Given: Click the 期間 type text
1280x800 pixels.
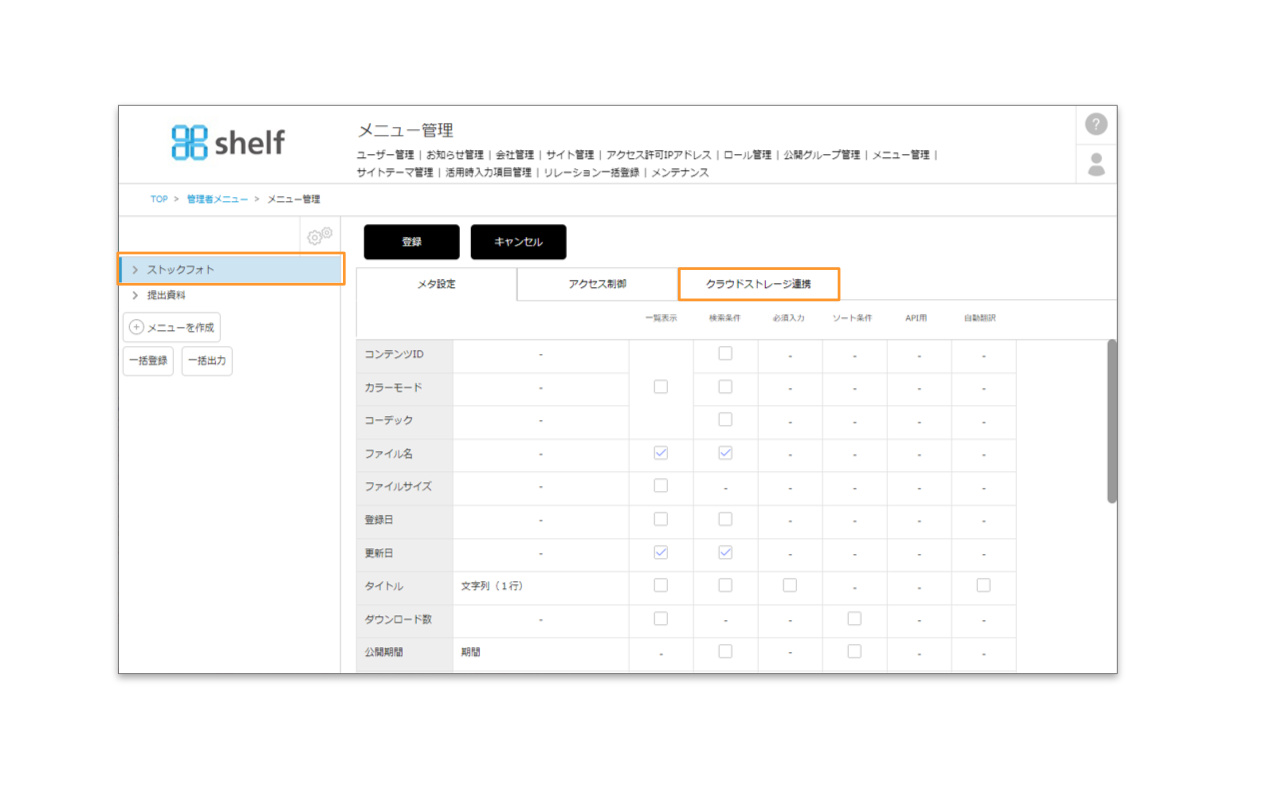Looking at the screenshot, I should click(x=471, y=652).
